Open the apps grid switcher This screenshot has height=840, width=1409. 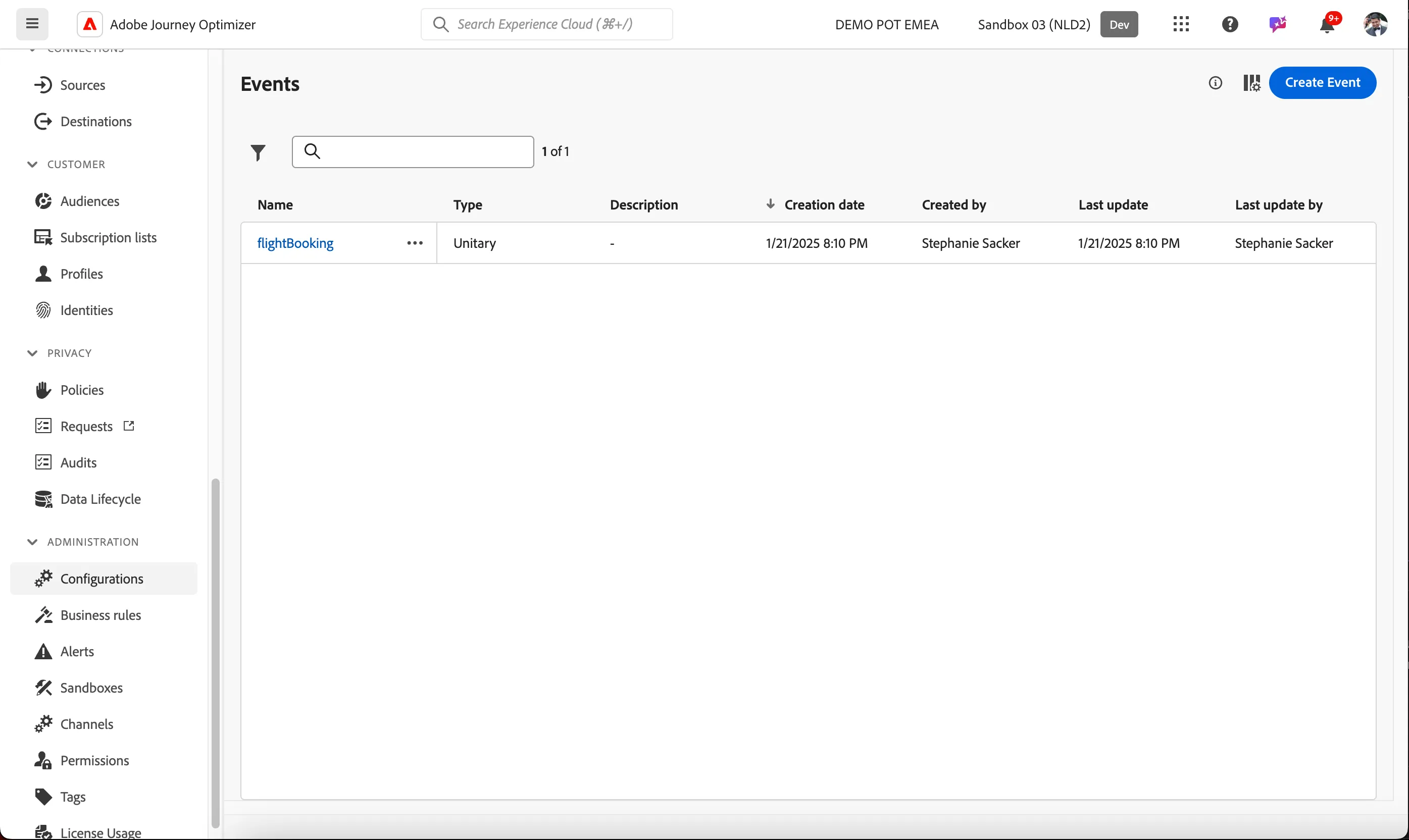point(1181,24)
